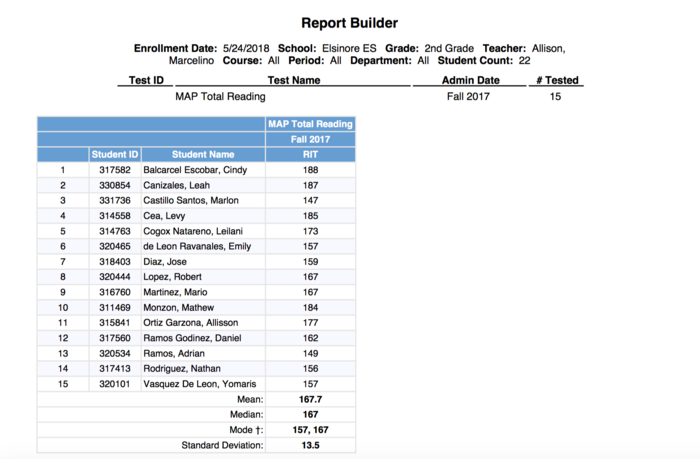The image size is (700, 459).
Task: Click student ID 311469 for Monzon, Mathew
Action: tap(115, 307)
